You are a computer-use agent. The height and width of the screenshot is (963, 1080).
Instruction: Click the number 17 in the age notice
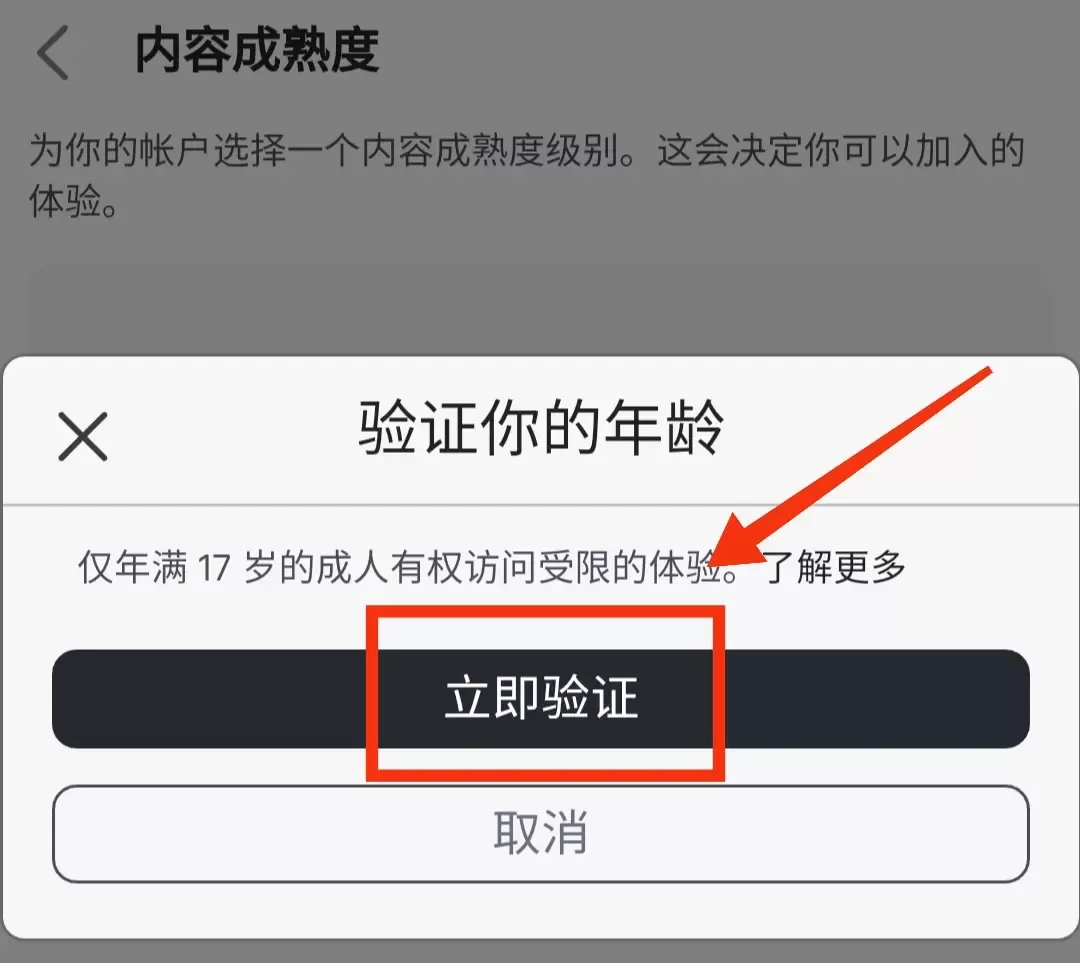coord(214,568)
